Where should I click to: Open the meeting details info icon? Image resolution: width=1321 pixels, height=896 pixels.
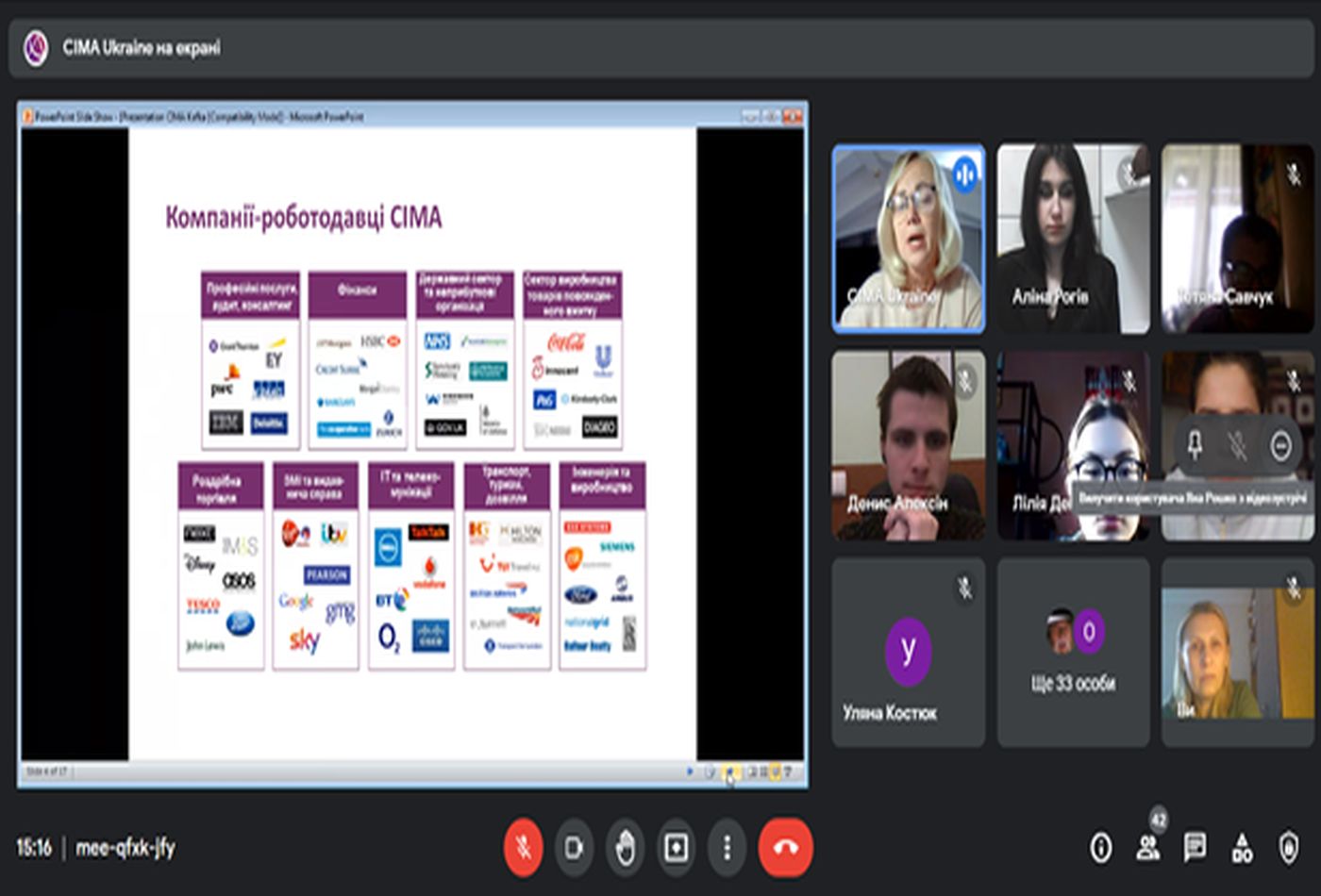pos(1100,848)
